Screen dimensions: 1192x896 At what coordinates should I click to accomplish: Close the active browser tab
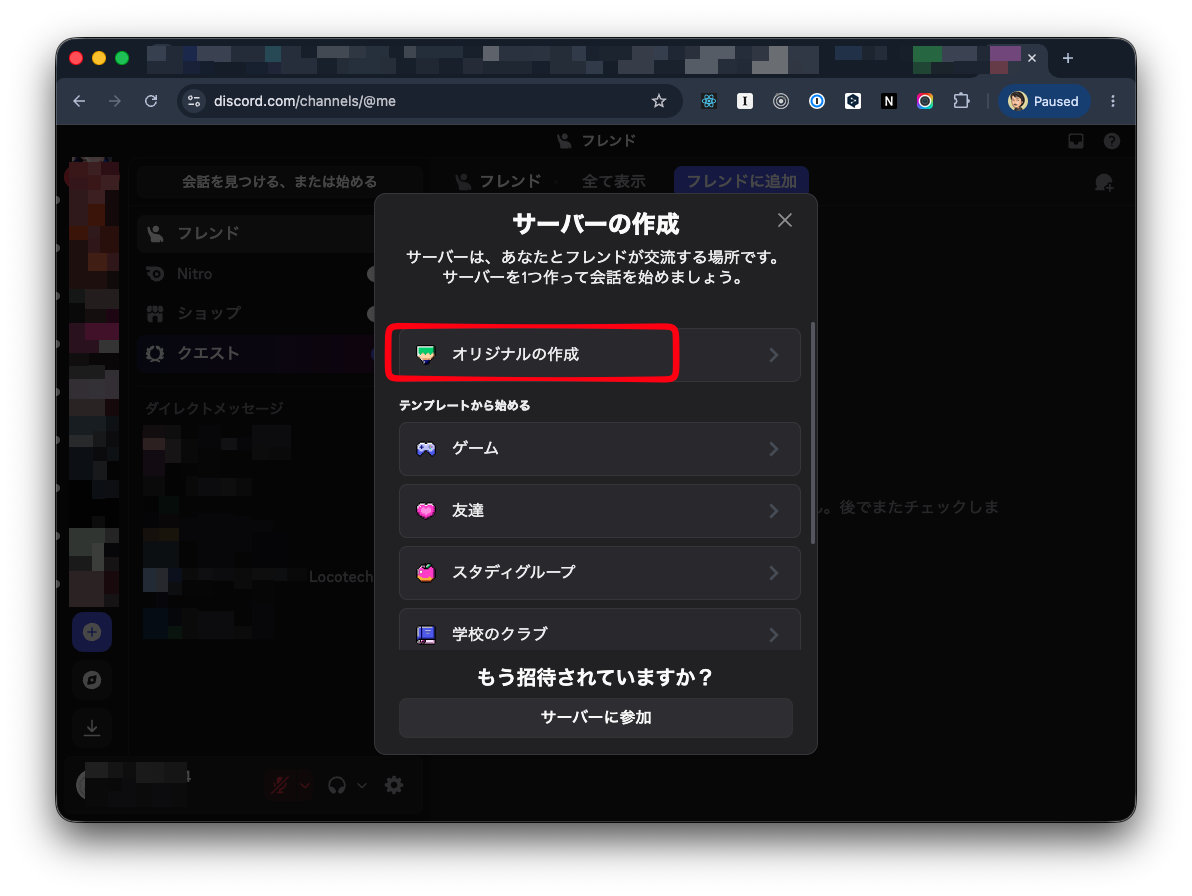1032,59
